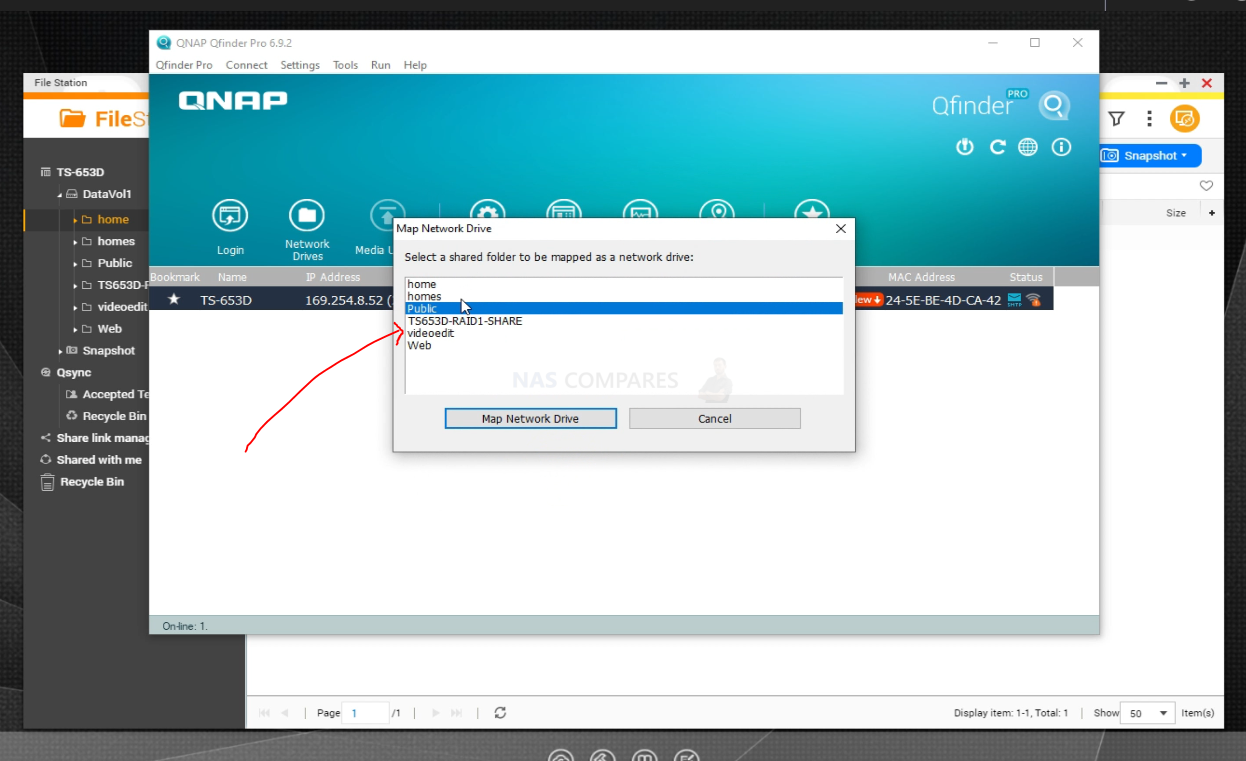Viewport: 1246px width, 761px height.
Task: Select TS653D-RAID1-SHARE in the dialog list
Action: [624, 321]
